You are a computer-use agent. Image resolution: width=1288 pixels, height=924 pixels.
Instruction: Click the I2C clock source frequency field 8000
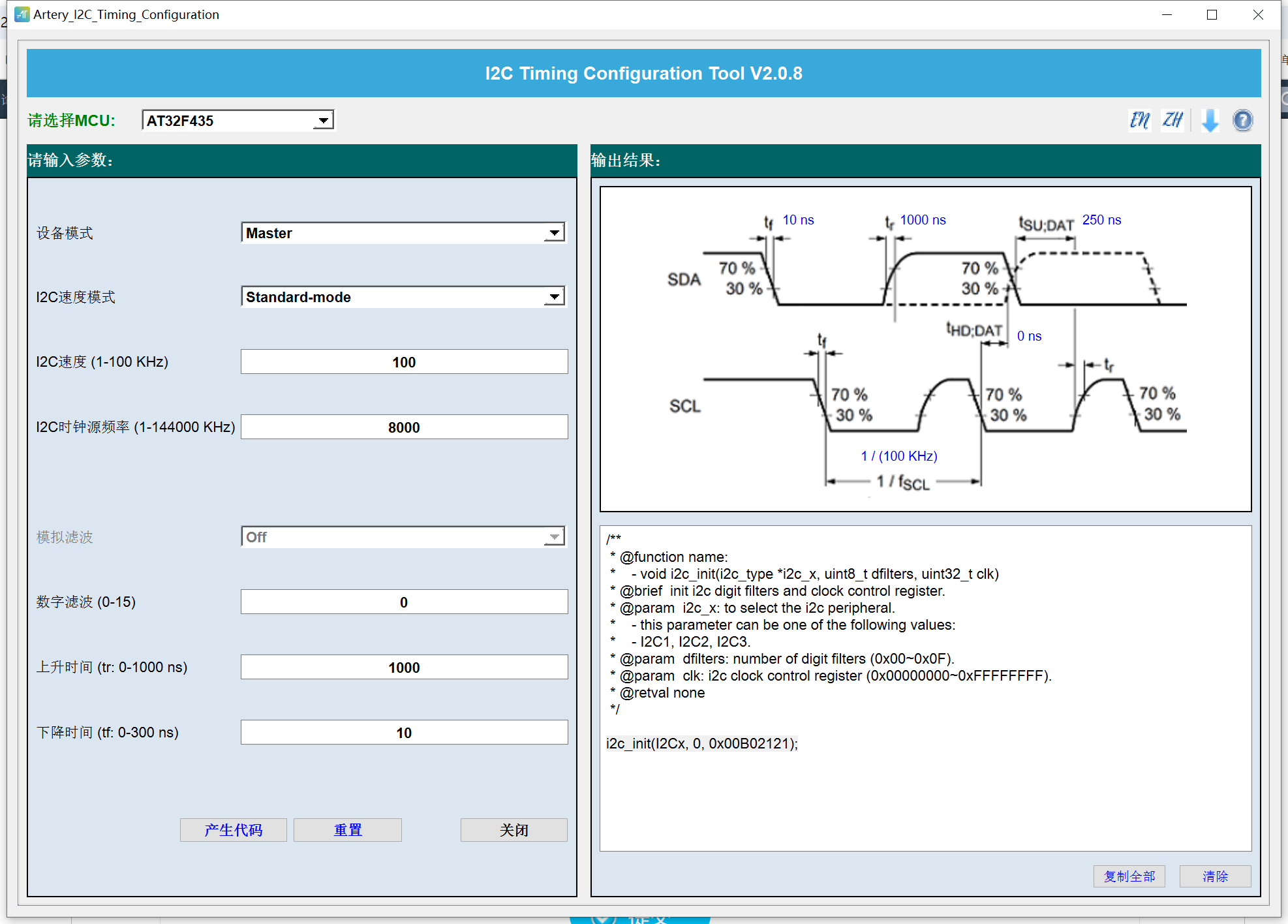(x=404, y=427)
